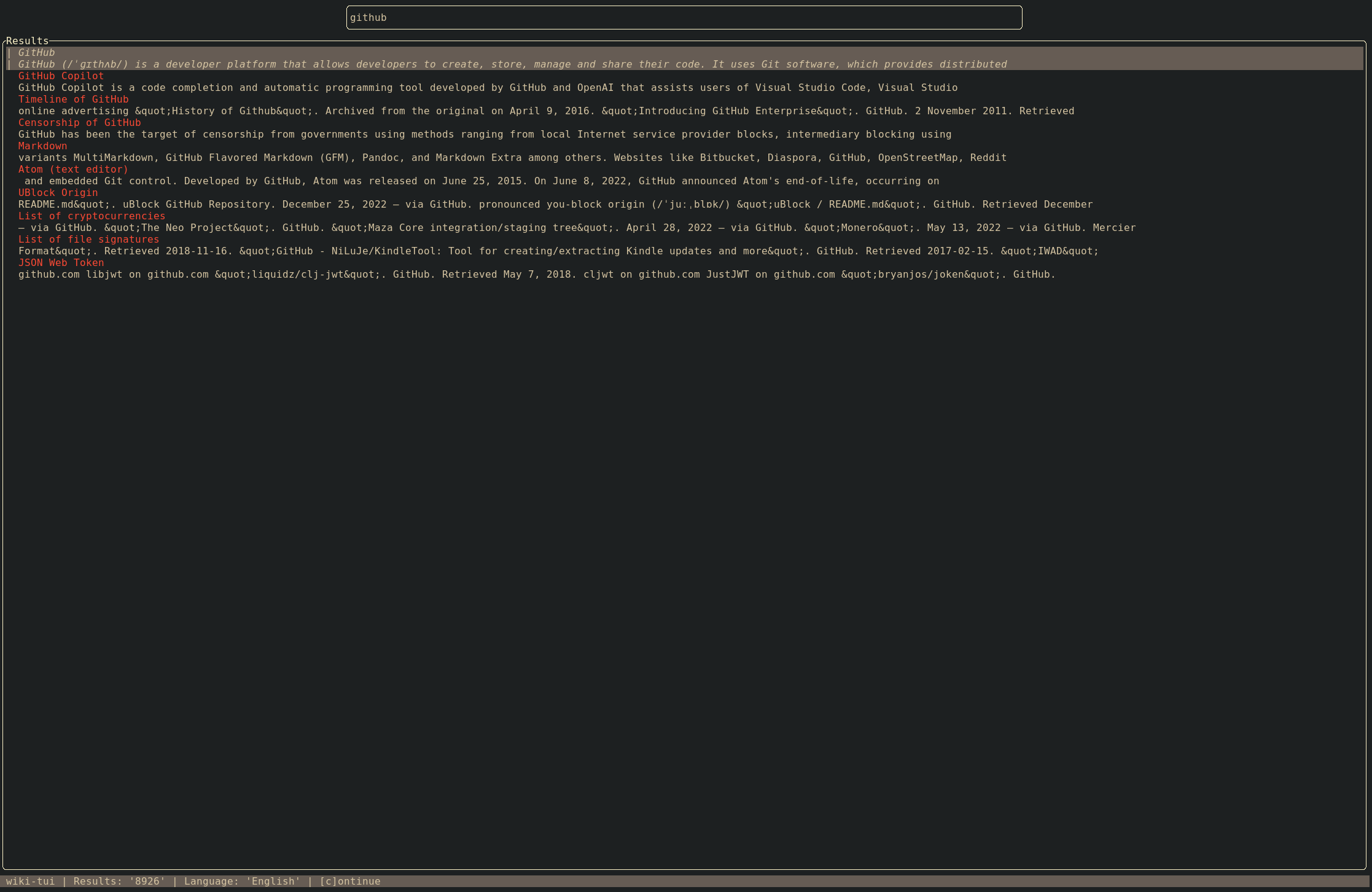The width and height of the screenshot is (1372, 892).
Task: Open the Markdown article result
Action: [42, 146]
